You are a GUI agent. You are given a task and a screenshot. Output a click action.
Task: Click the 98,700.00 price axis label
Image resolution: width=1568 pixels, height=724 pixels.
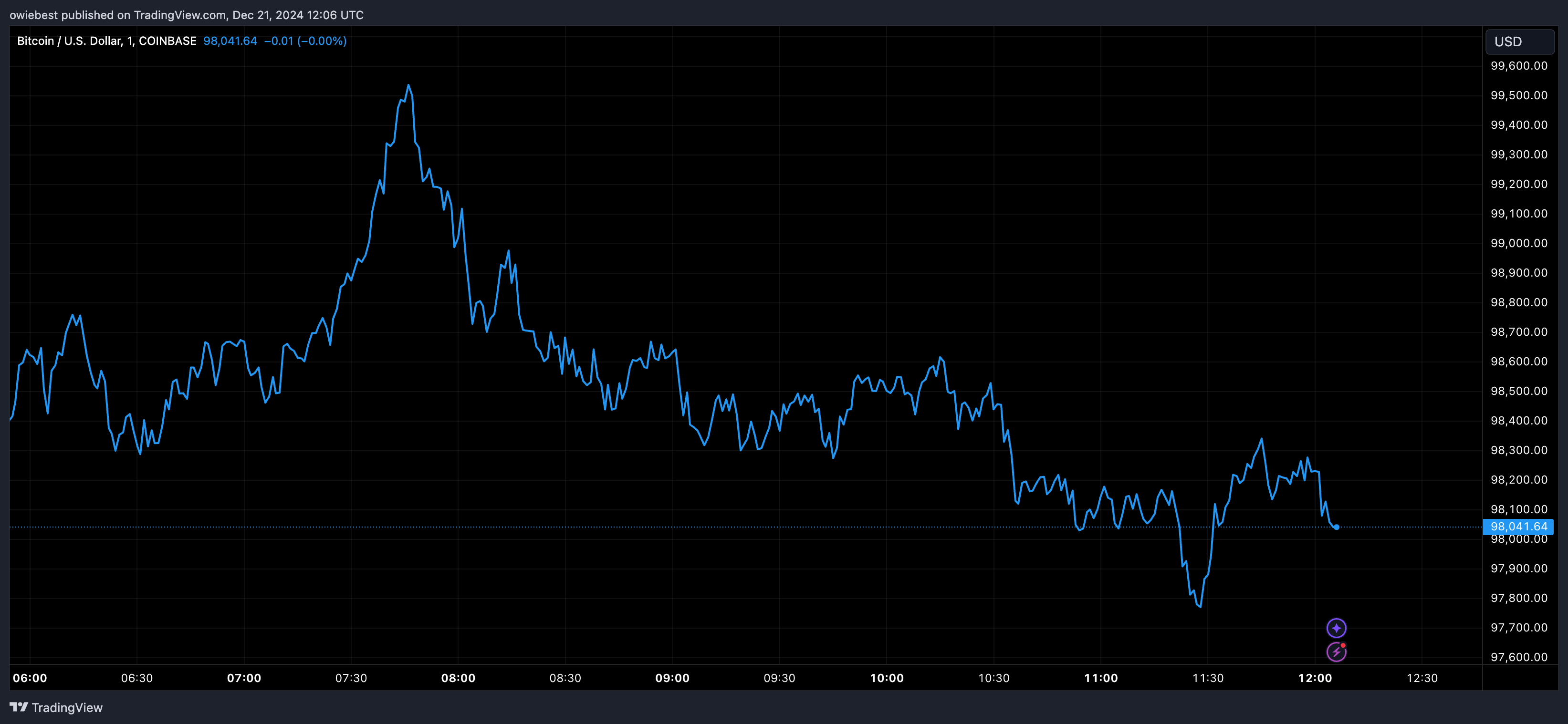1519,331
